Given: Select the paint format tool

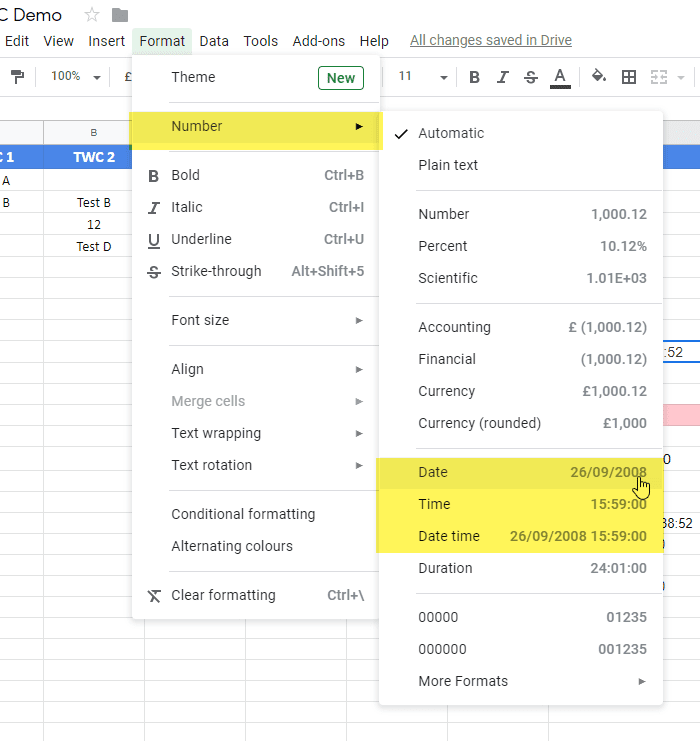Looking at the screenshot, I should 17,77.
